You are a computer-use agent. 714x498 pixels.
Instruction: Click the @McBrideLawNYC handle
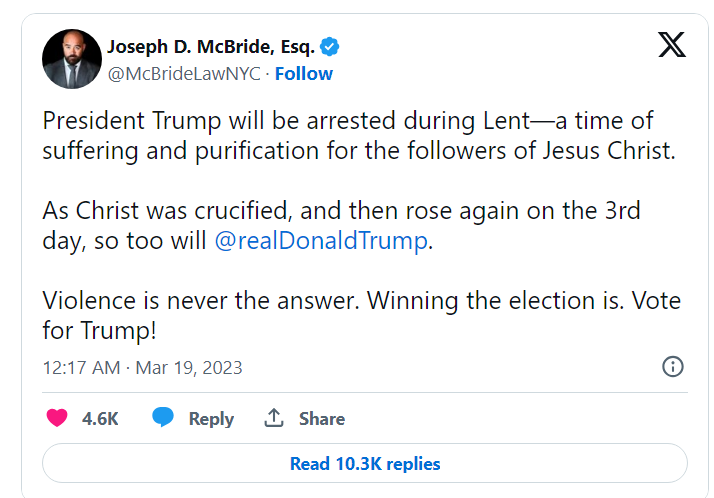pos(184,74)
